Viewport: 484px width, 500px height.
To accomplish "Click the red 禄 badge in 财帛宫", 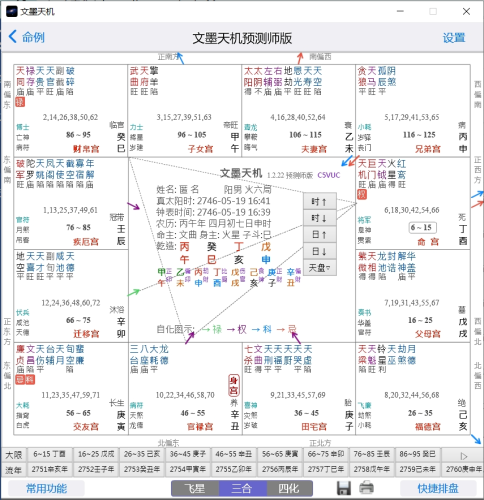I will click(20, 102).
